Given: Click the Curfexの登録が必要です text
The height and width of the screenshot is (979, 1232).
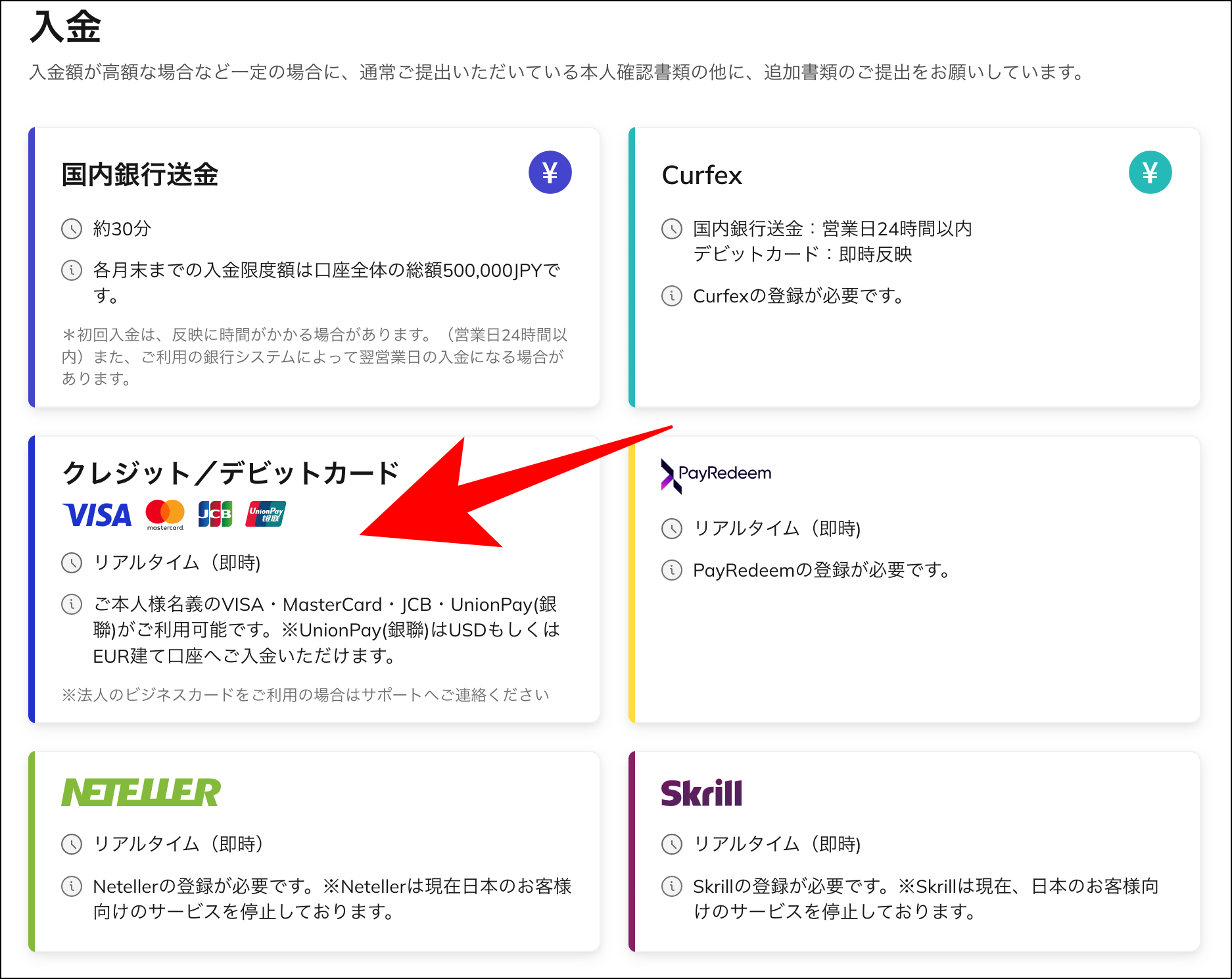Looking at the screenshot, I should pos(798,296).
